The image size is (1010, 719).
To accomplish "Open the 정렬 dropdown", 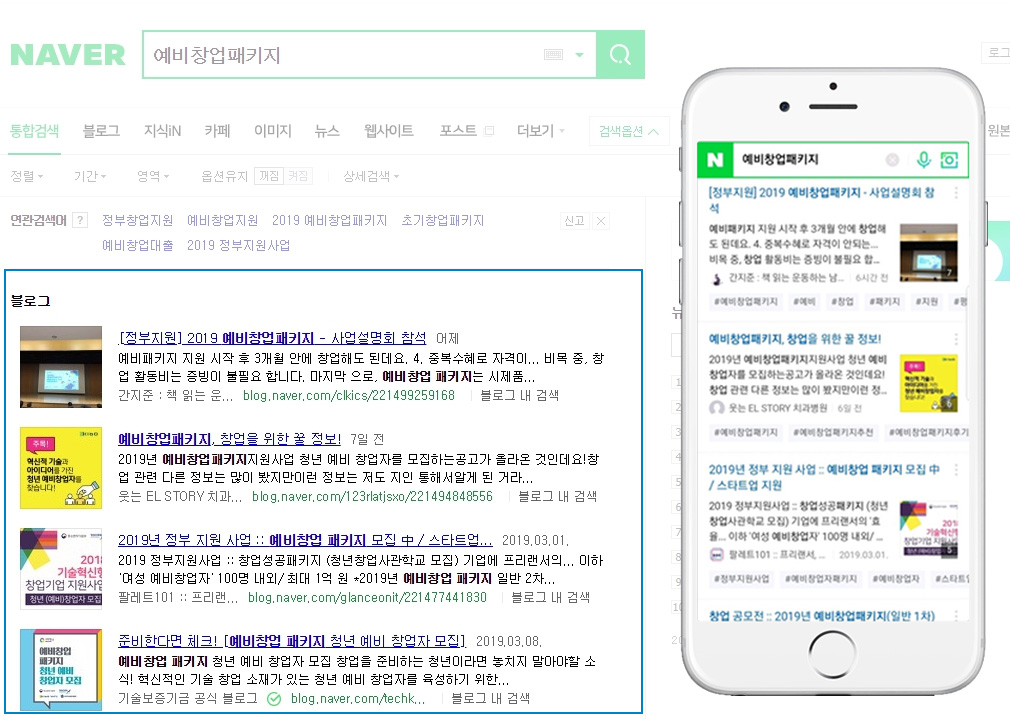I will point(26,176).
